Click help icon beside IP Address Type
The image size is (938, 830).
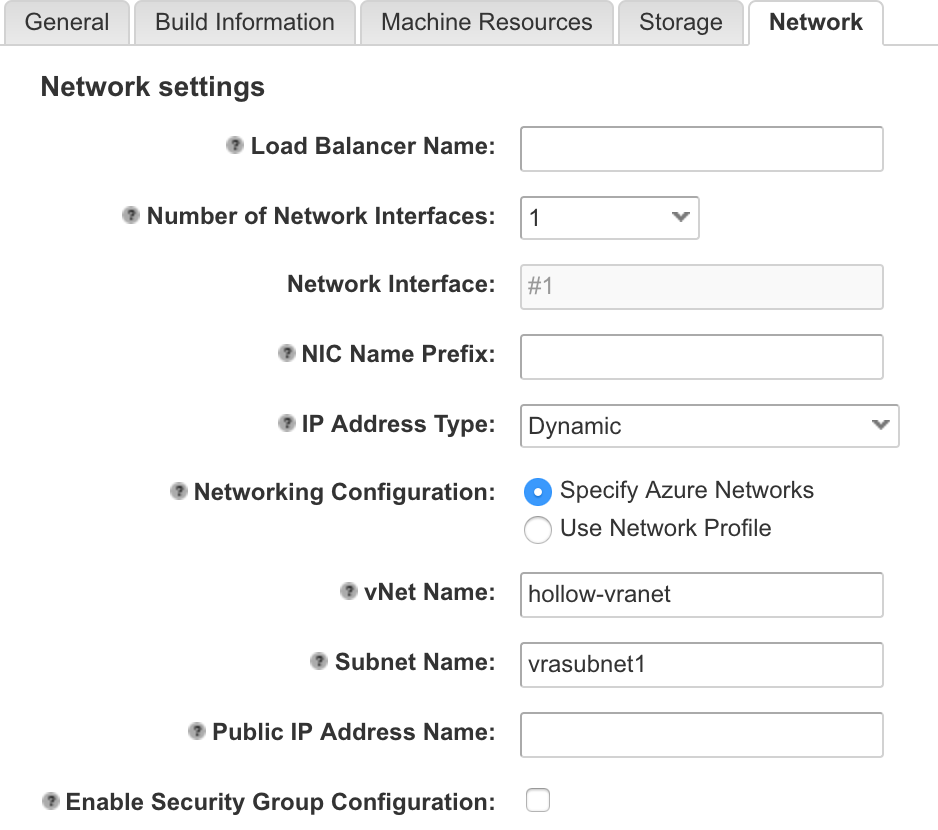click(x=286, y=424)
